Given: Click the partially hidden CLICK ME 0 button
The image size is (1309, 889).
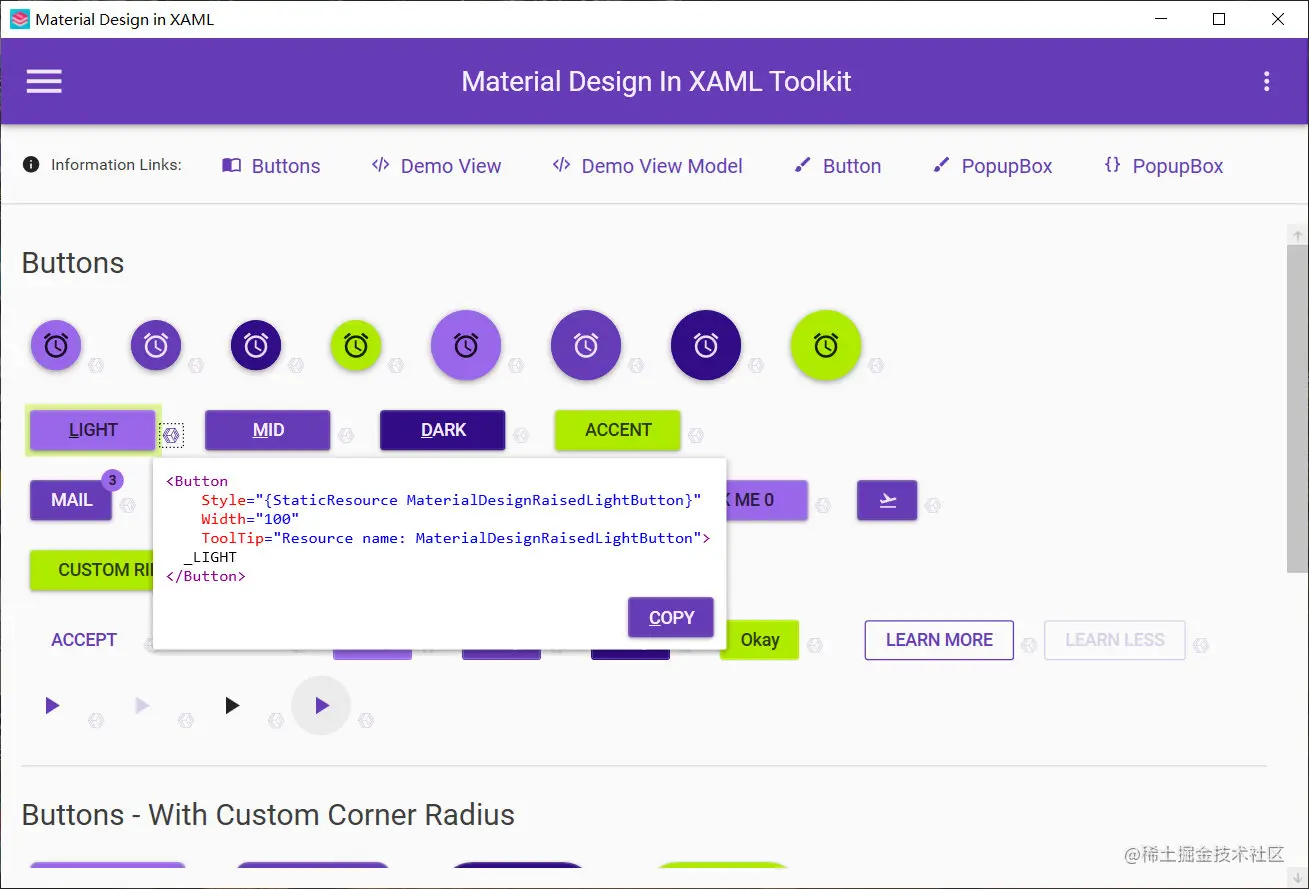Looking at the screenshot, I should click(767, 500).
